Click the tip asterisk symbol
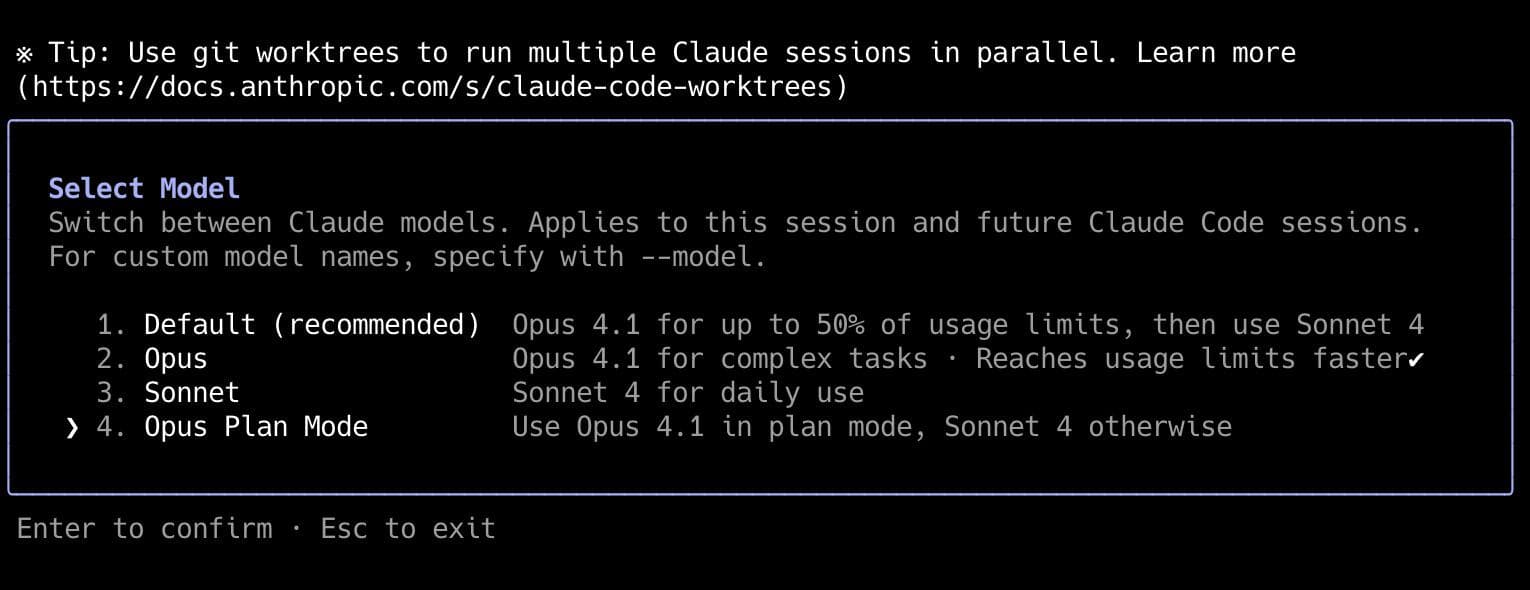This screenshot has height=590, width=1530. click(21, 52)
